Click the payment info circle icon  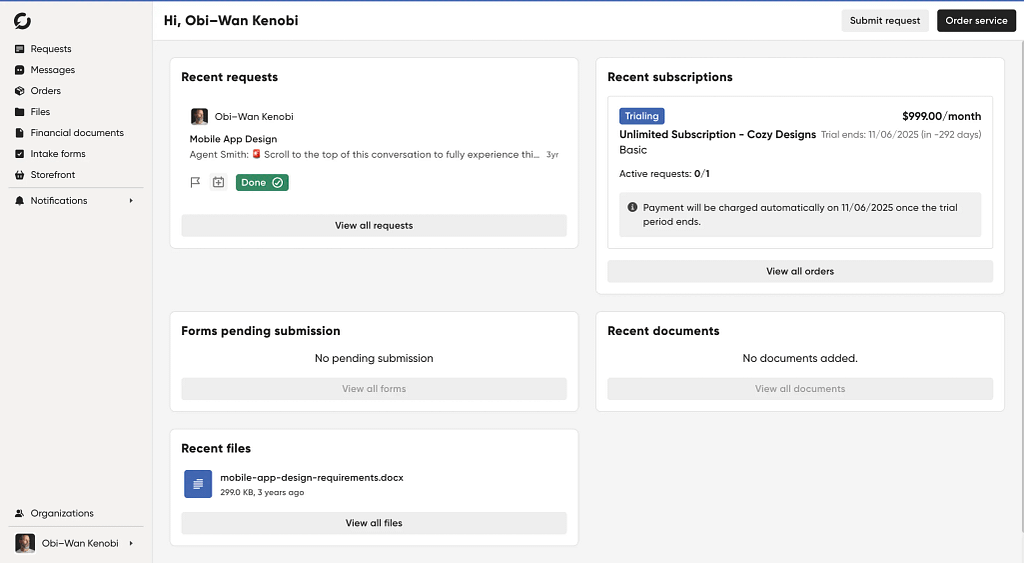[x=632, y=207]
